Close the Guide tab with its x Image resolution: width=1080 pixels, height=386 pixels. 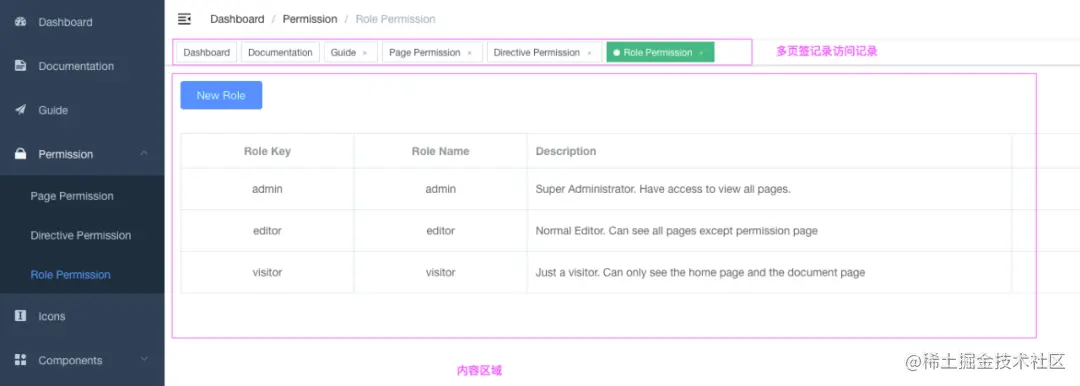click(365, 53)
